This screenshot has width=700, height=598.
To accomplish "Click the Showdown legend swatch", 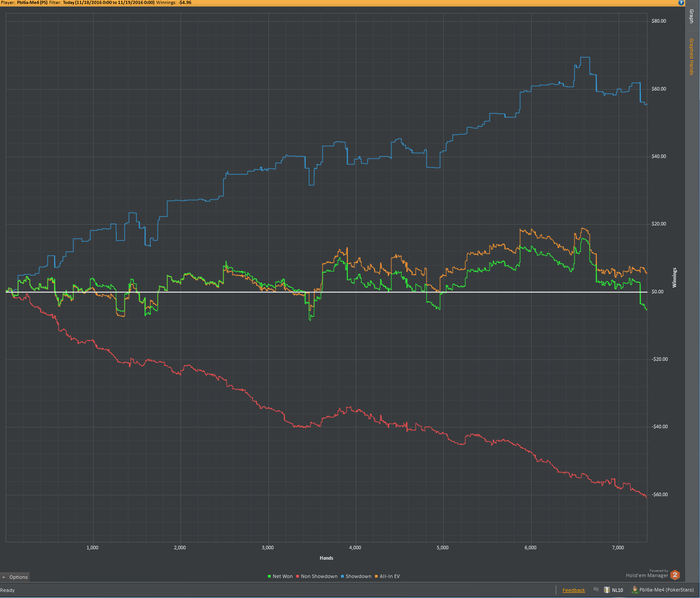I will click(342, 576).
